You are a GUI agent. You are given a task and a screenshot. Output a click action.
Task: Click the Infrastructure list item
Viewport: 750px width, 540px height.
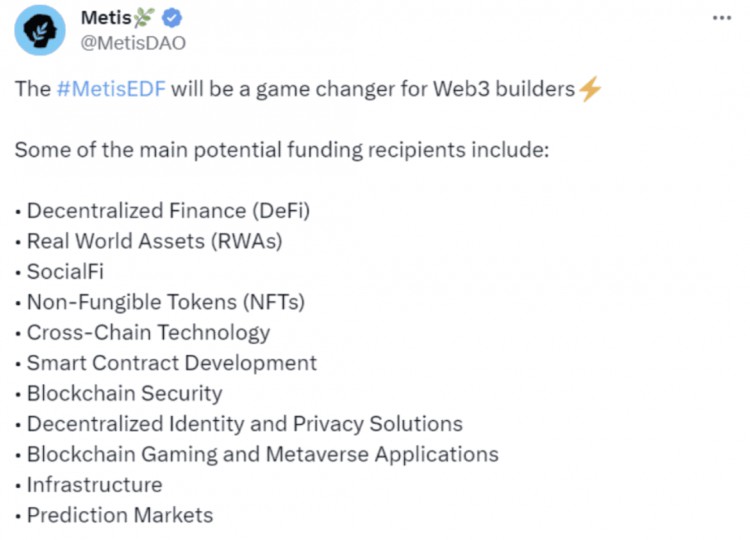tap(95, 485)
